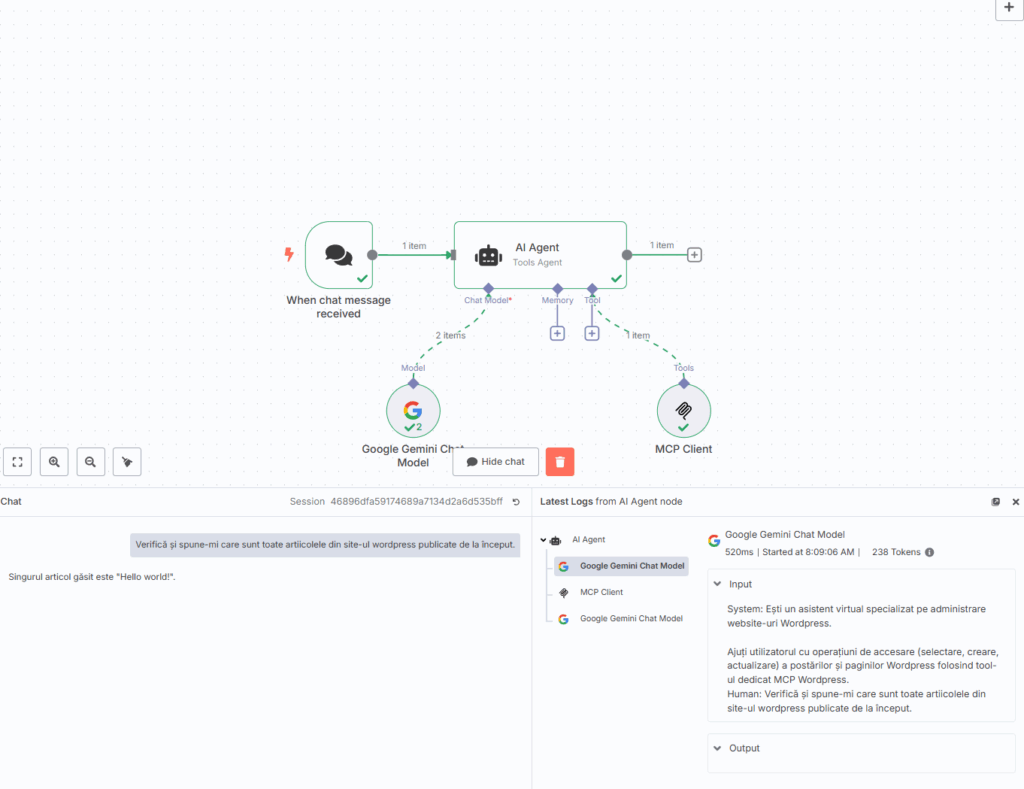Add node after AI Agent output plus
The width and height of the screenshot is (1024, 789).
(694, 255)
